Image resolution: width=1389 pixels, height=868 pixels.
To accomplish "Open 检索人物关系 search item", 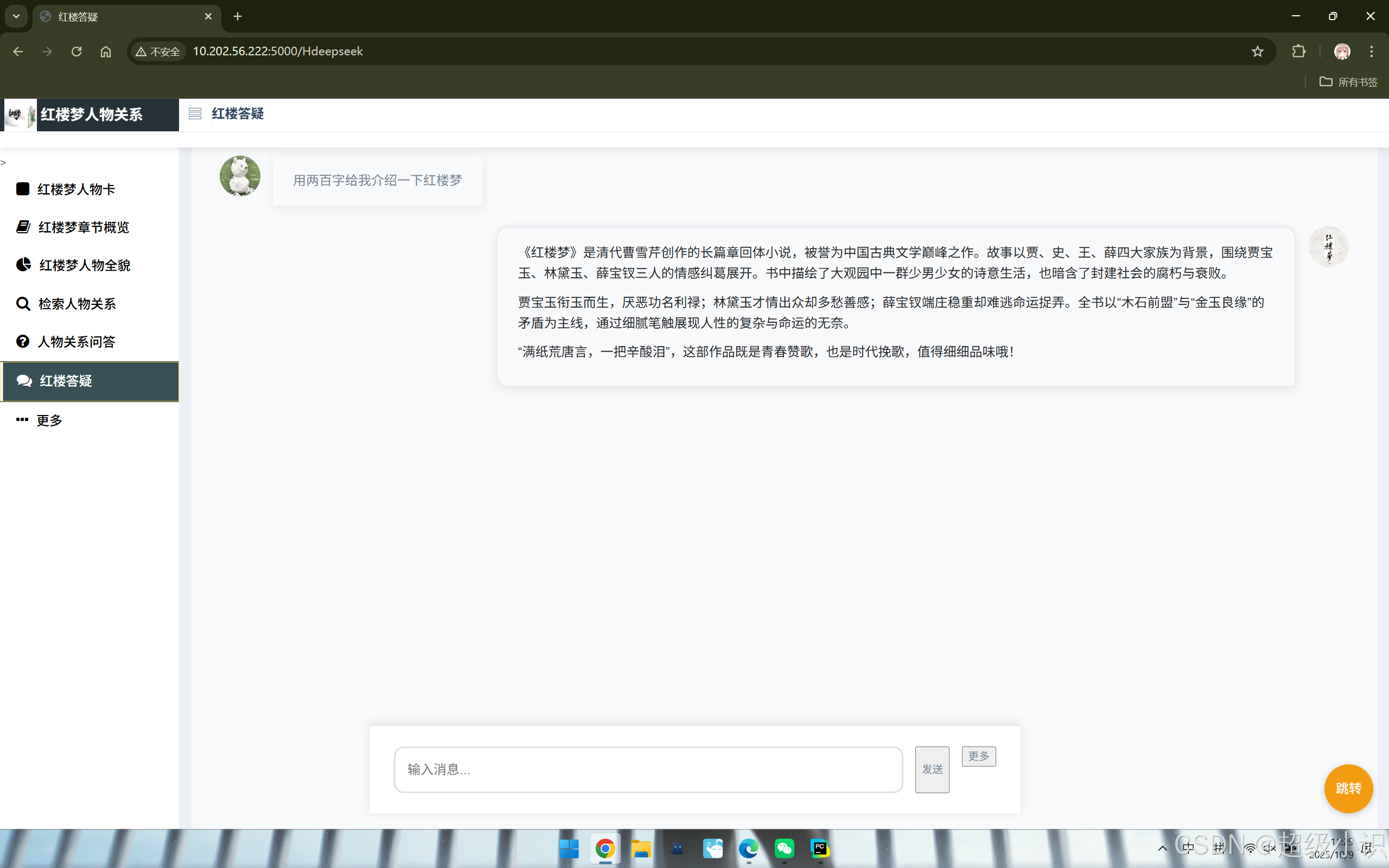I will [x=77, y=304].
